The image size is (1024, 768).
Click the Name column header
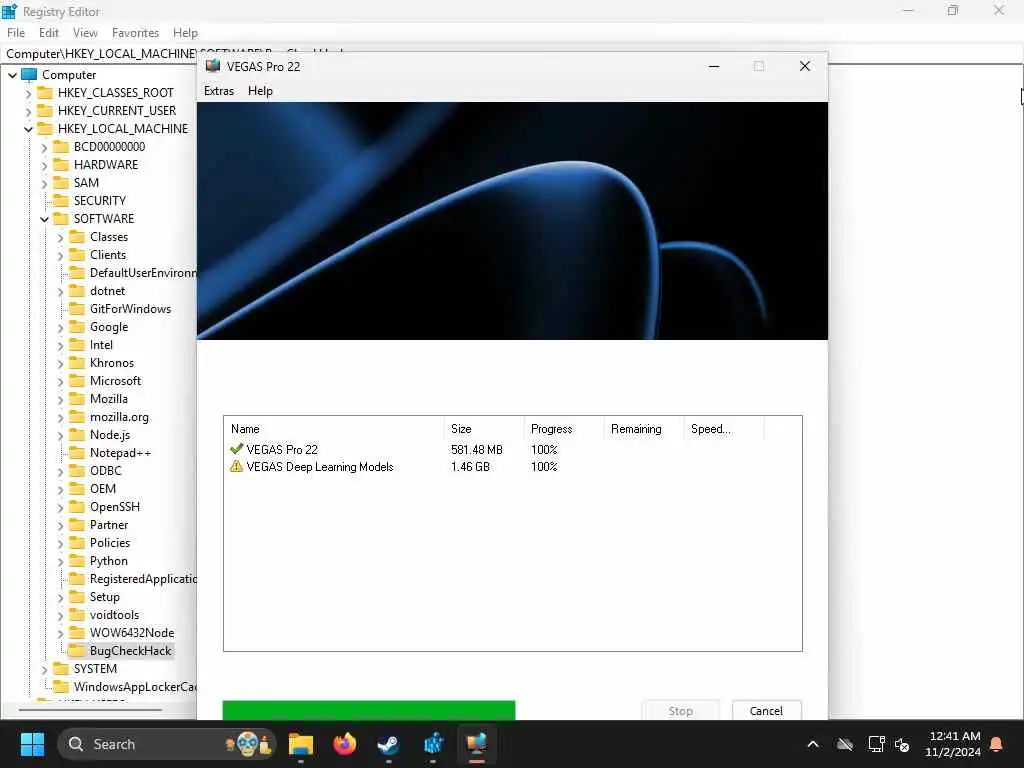pos(334,429)
